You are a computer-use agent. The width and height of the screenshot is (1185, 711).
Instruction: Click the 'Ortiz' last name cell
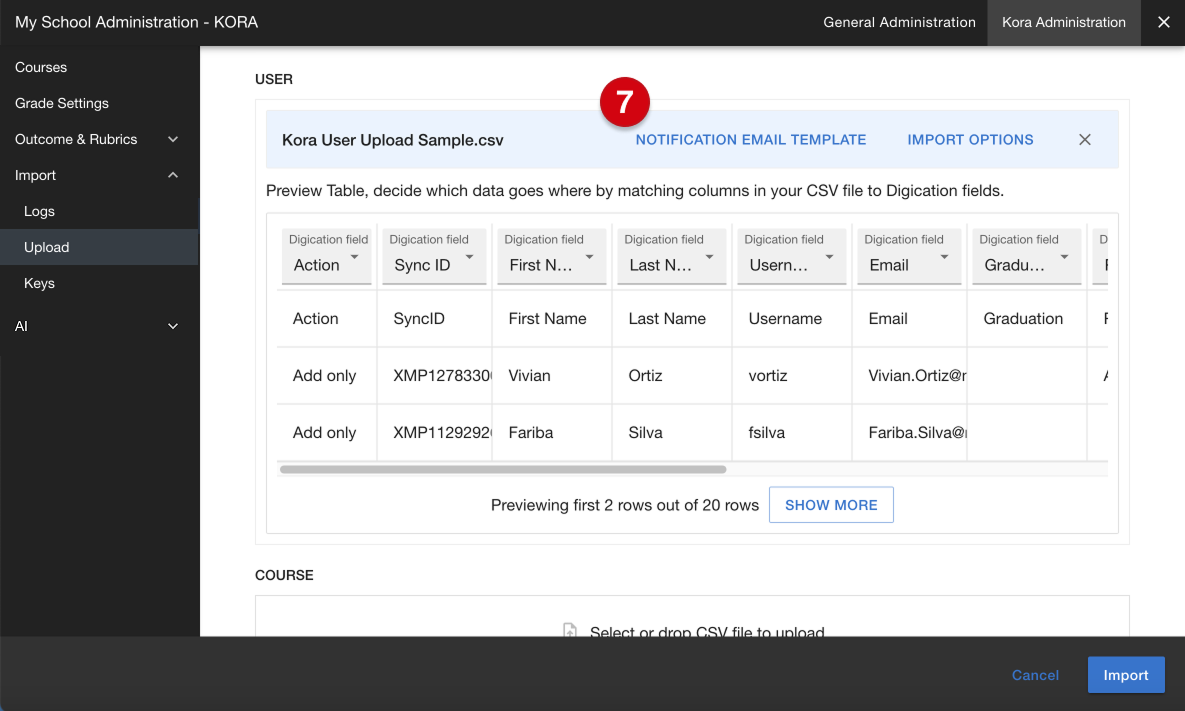click(x=672, y=376)
